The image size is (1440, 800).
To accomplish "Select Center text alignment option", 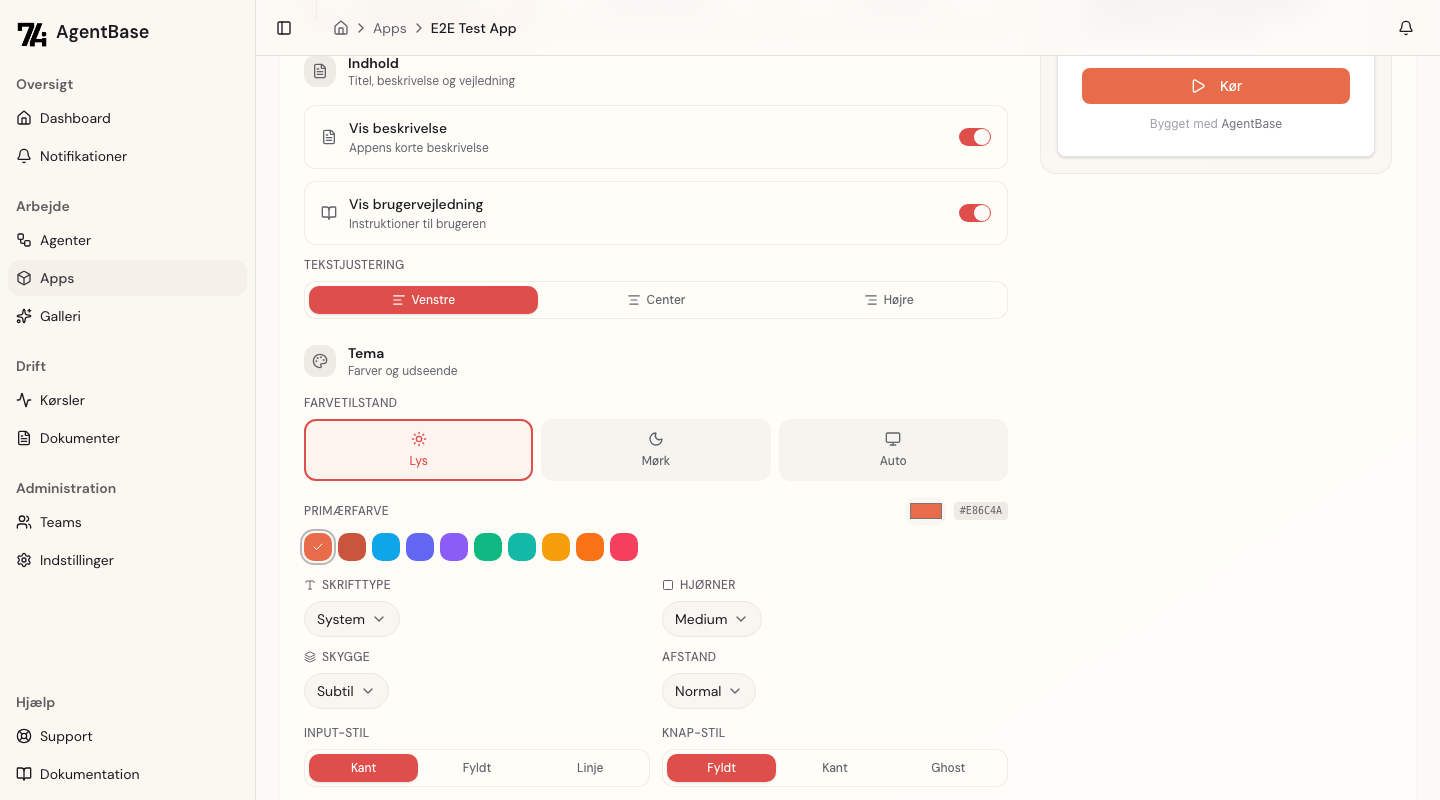I will (x=656, y=300).
